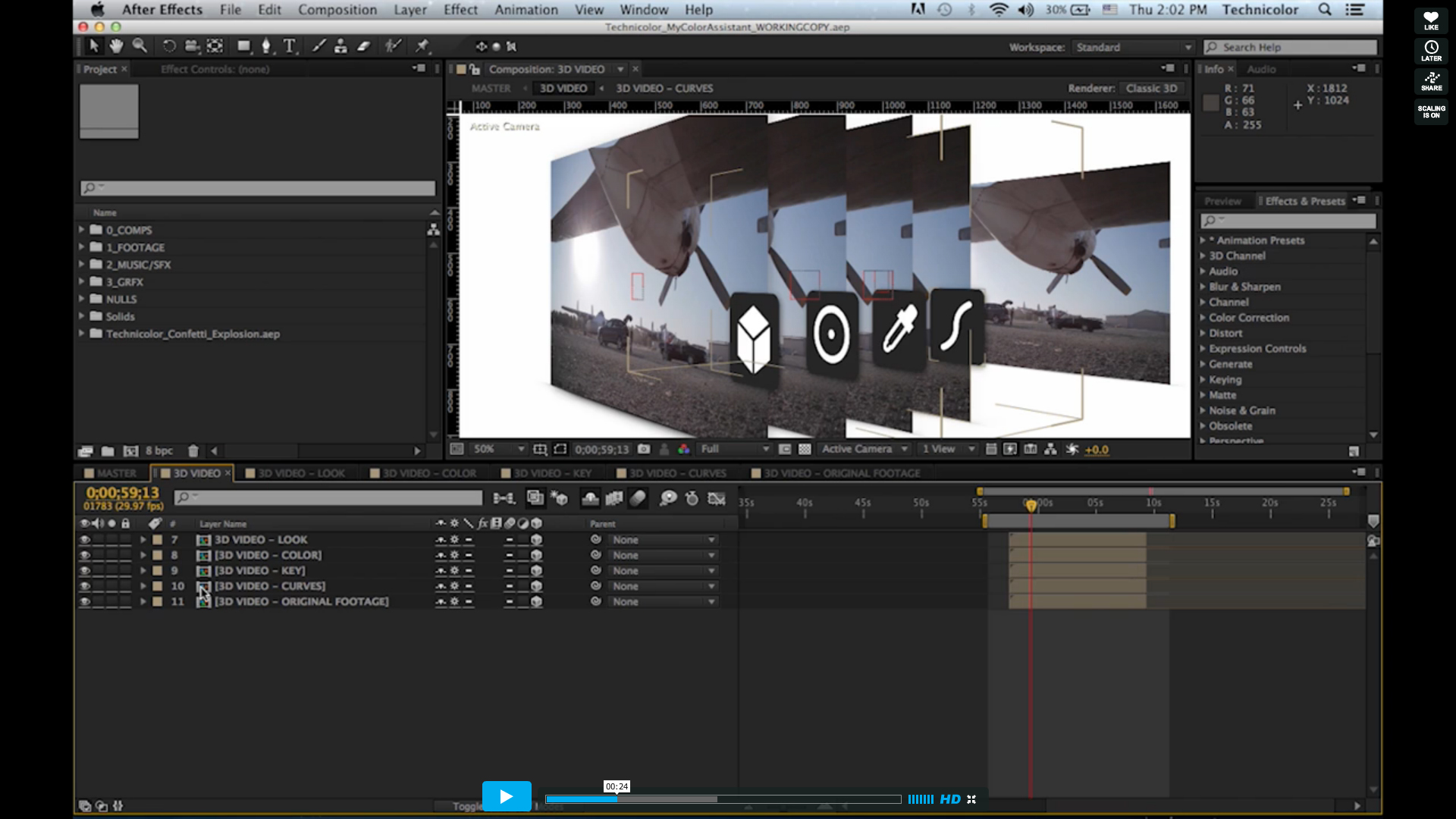Image resolution: width=1456 pixels, height=819 pixels.
Task: Open the 50% magnification dropdown
Action: click(498, 449)
